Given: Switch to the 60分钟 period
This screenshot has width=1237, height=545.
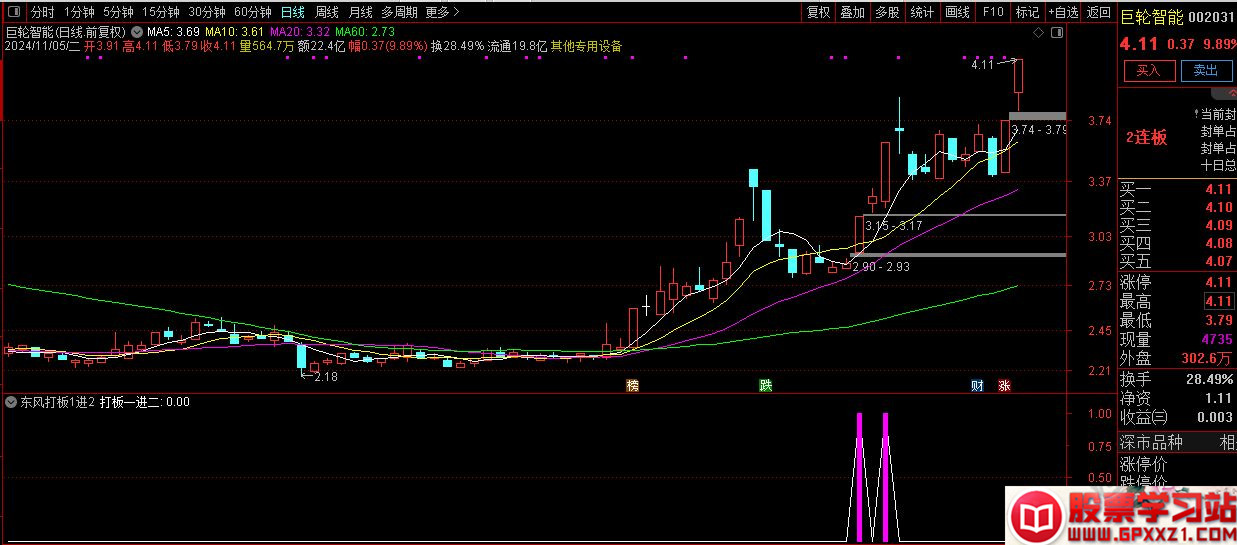Looking at the screenshot, I should pos(252,13).
